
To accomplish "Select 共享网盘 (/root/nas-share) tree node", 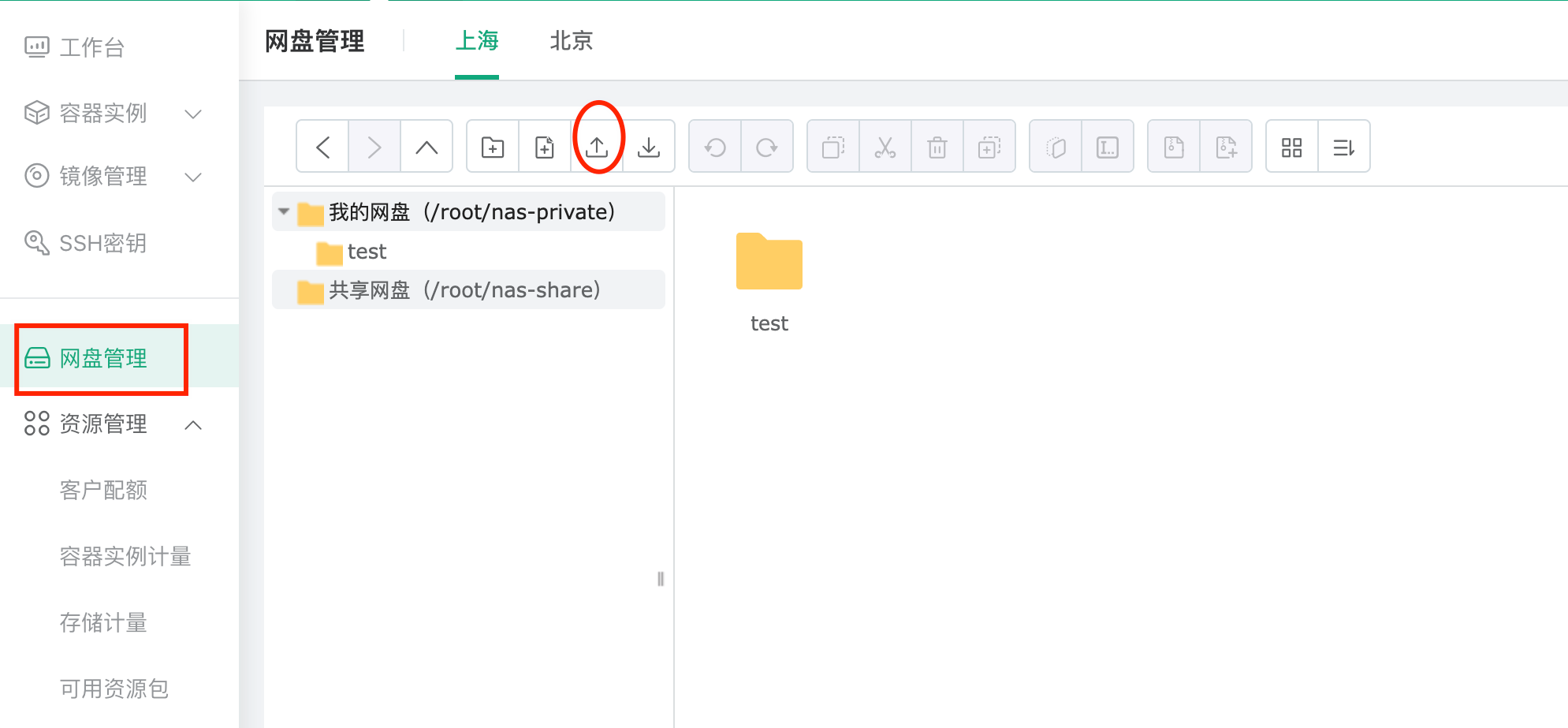I will click(x=468, y=290).
